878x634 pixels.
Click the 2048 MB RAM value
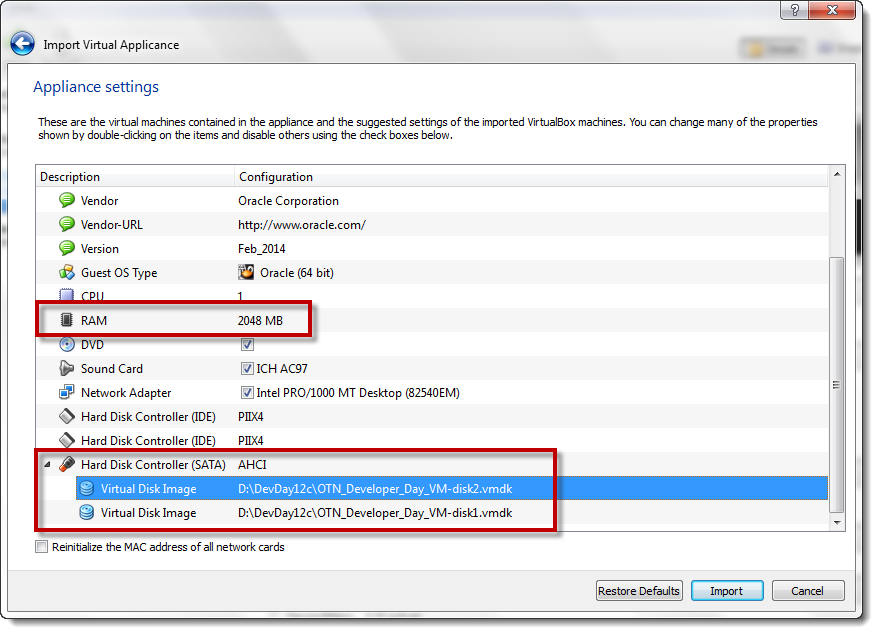coord(260,320)
